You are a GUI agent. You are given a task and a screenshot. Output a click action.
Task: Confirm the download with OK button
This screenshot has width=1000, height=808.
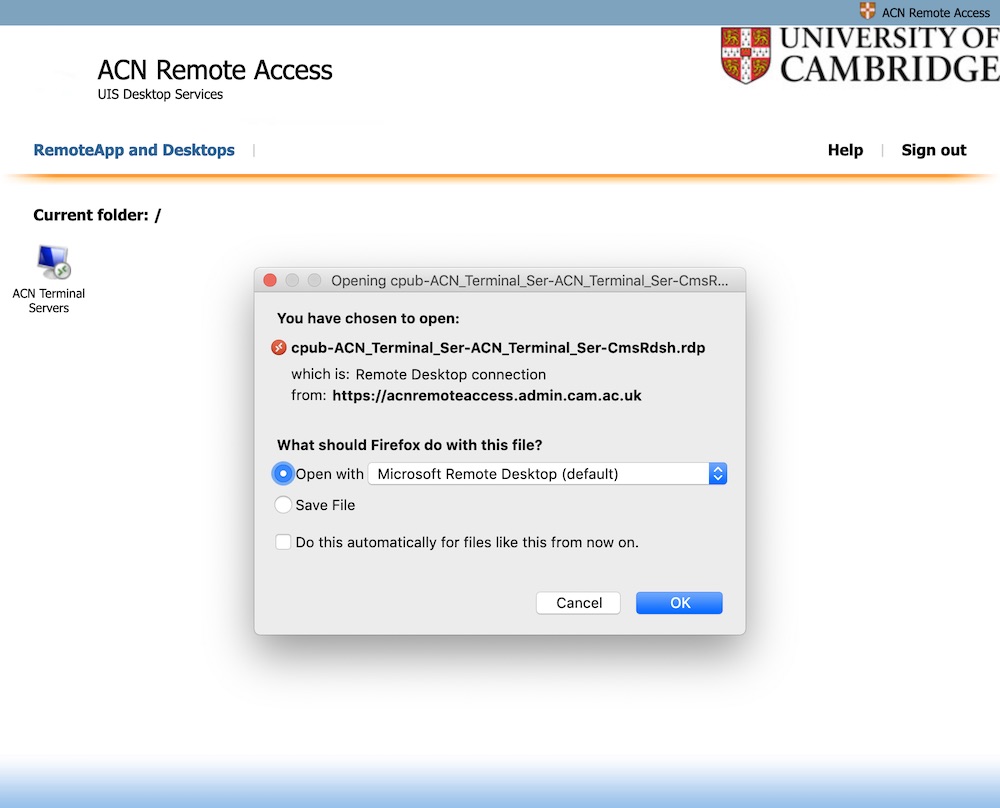(679, 603)
